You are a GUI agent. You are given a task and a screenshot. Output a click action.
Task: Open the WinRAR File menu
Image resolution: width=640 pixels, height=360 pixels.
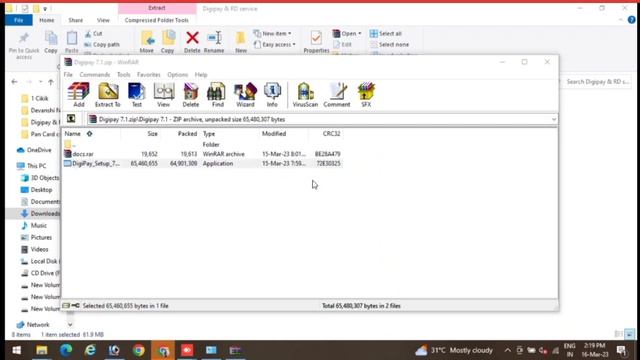68,75
